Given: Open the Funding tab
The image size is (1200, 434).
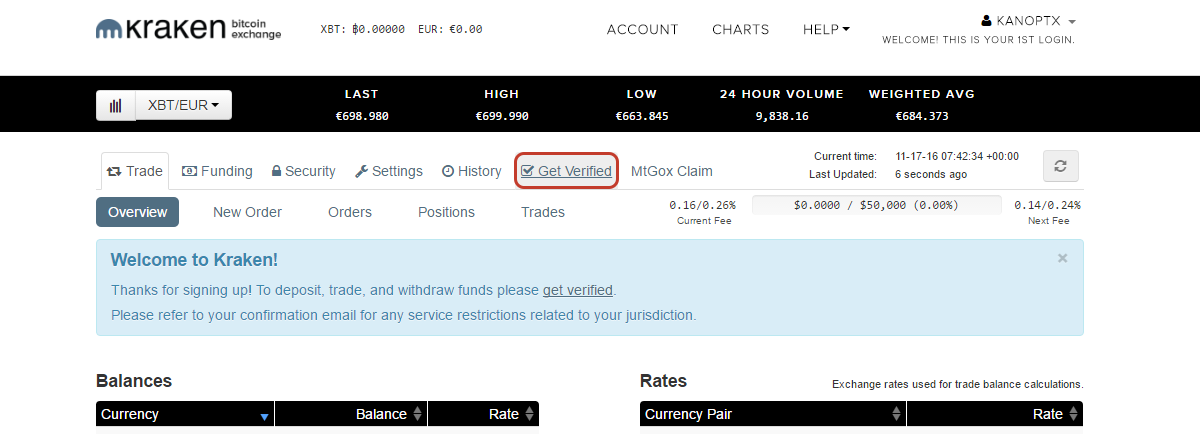Looking at the screenshot, I should coord(217,171).
